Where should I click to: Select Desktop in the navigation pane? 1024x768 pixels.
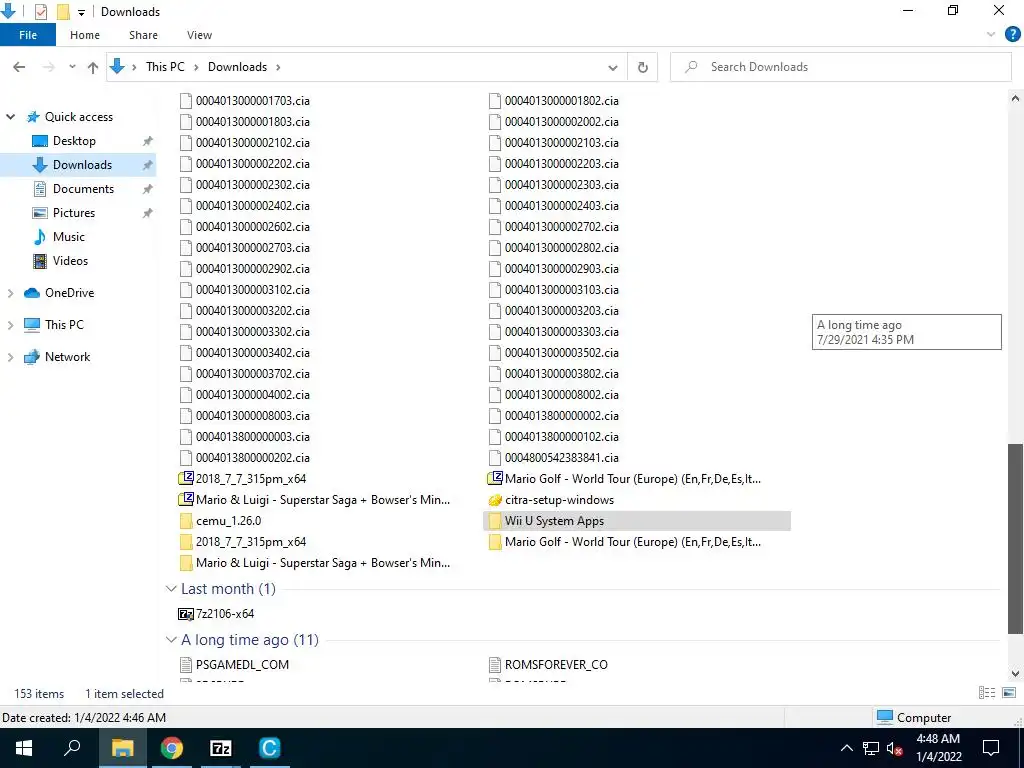click(x=74, y=141)
